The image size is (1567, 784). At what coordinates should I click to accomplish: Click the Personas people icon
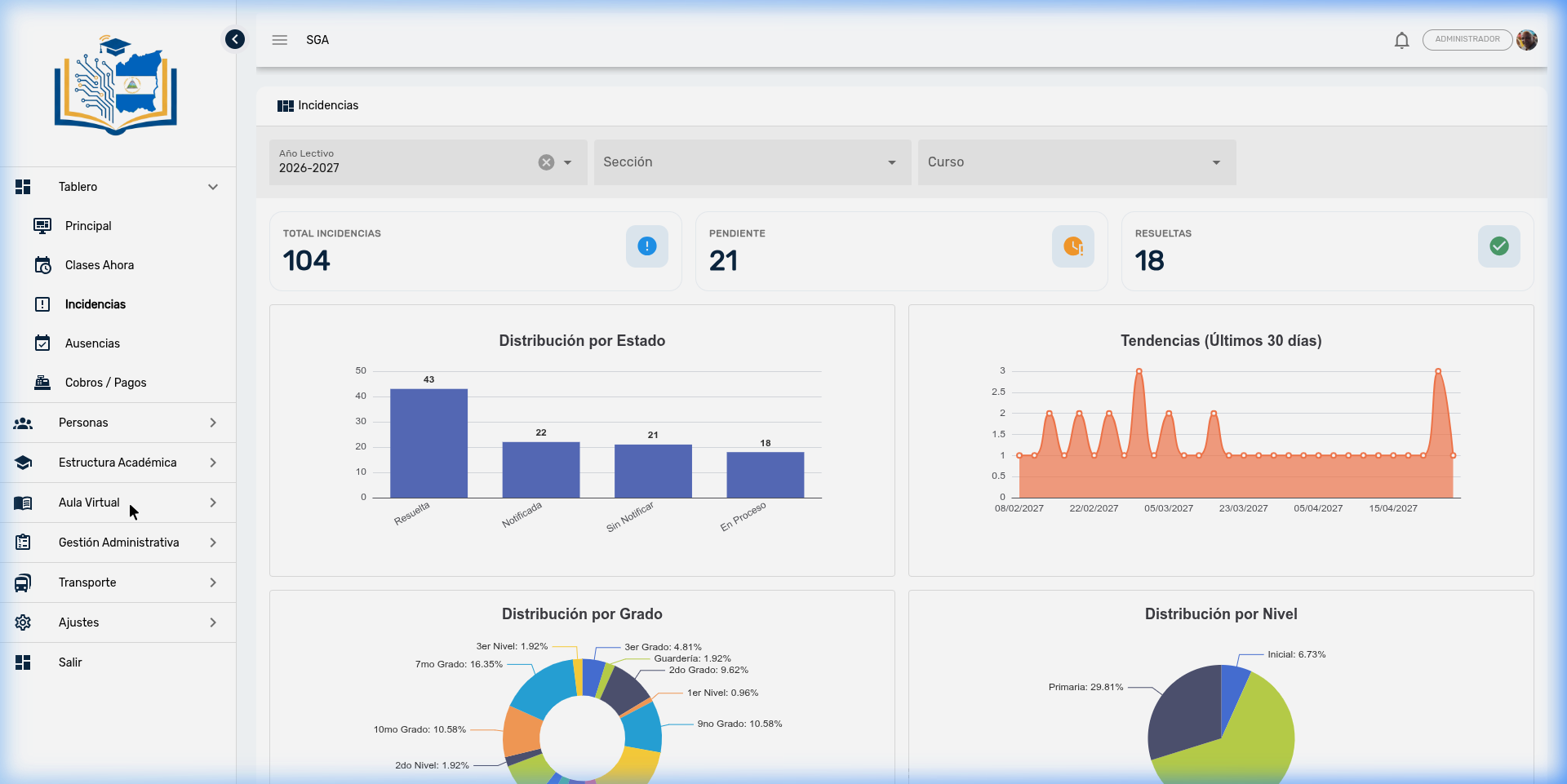click(x=23, y=423)
